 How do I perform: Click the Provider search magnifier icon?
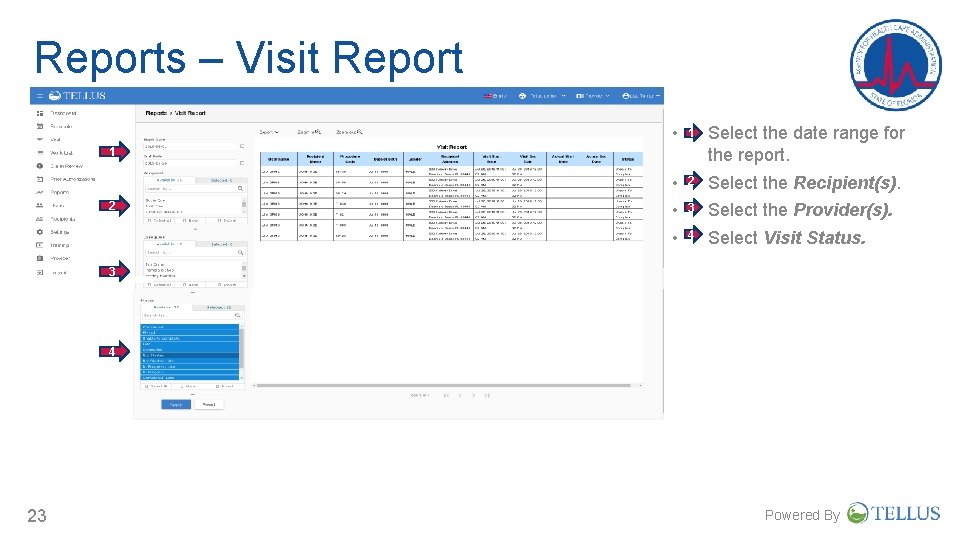(241, 252)
